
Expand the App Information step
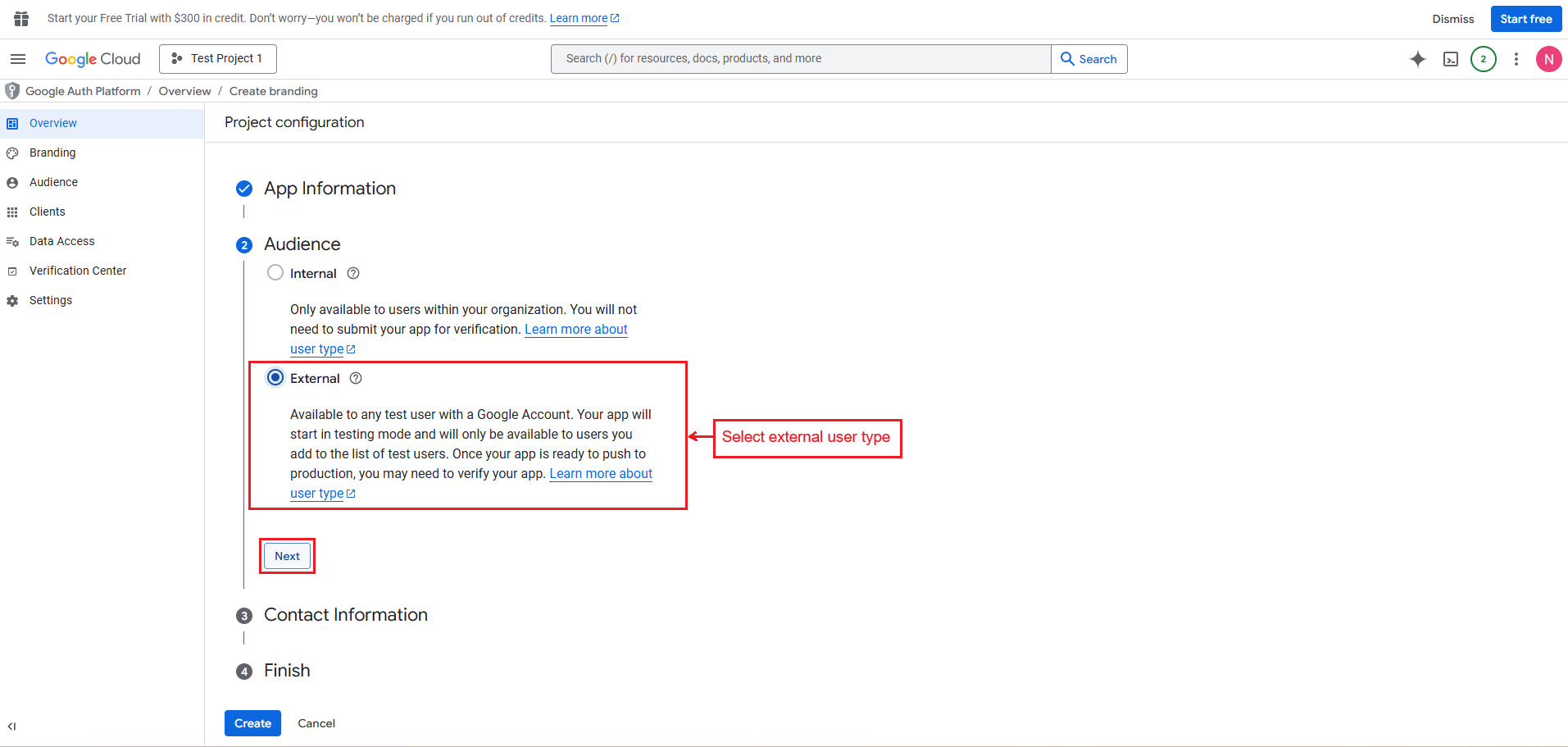point(330,189)
